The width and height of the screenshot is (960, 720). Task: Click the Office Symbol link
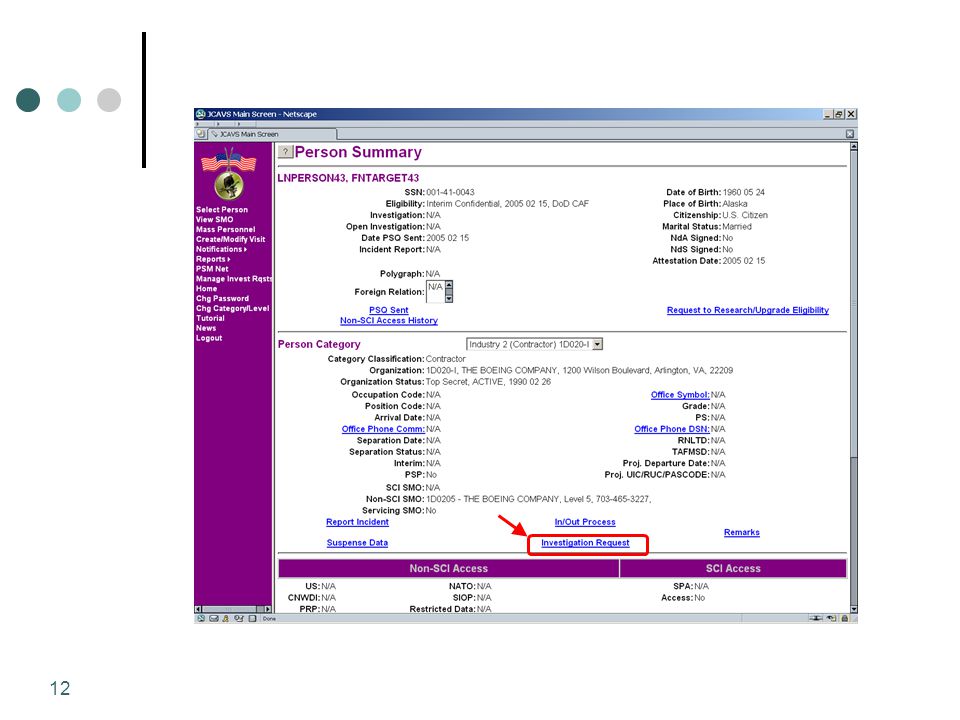tap(680, 395)
